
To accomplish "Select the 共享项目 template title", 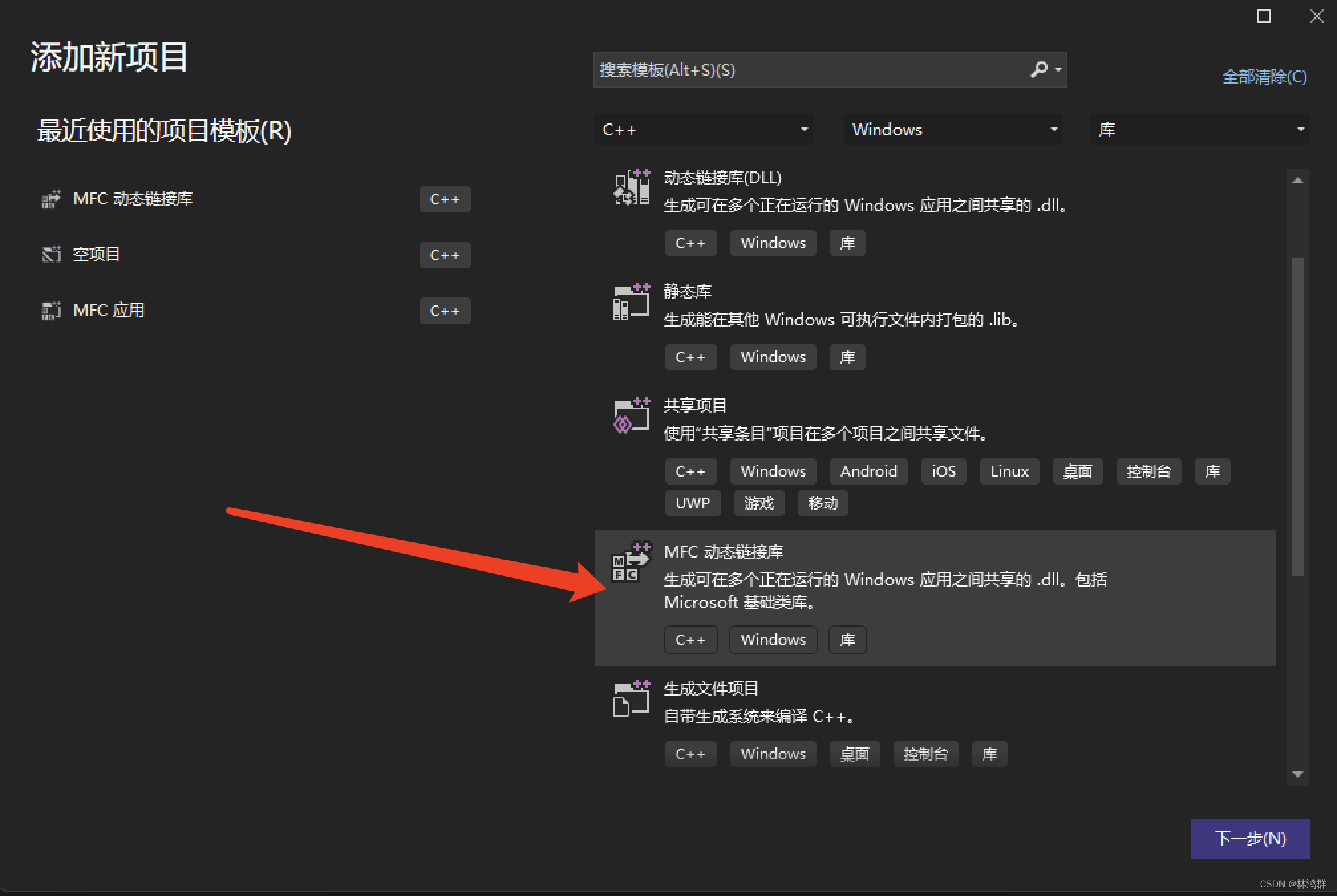I will [x=695, y=406].
